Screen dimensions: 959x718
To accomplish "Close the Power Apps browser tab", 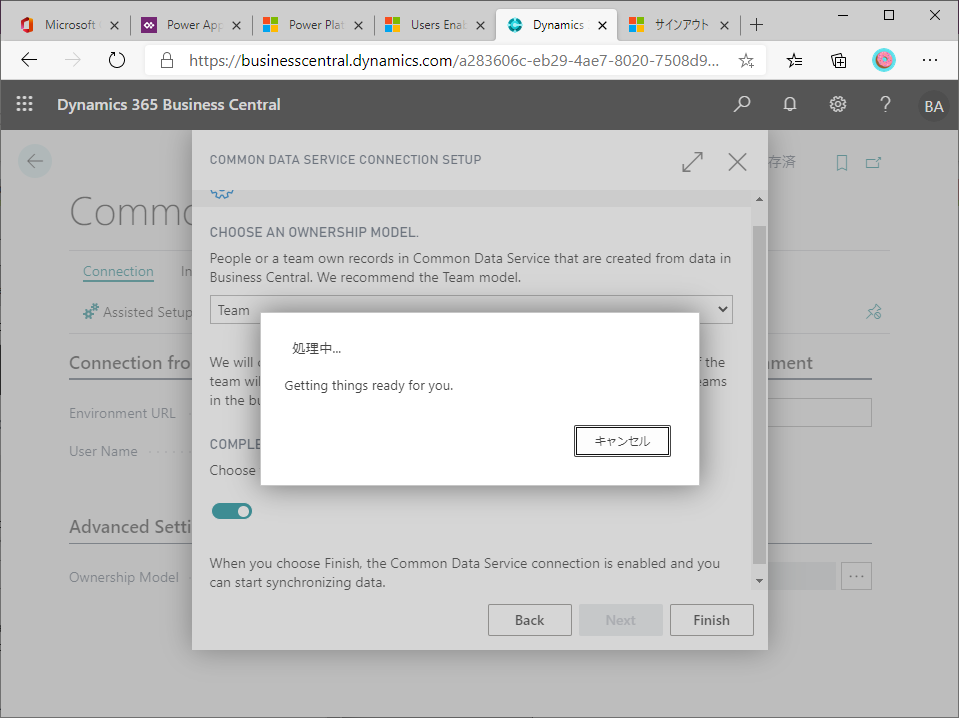I will point(237,25).
